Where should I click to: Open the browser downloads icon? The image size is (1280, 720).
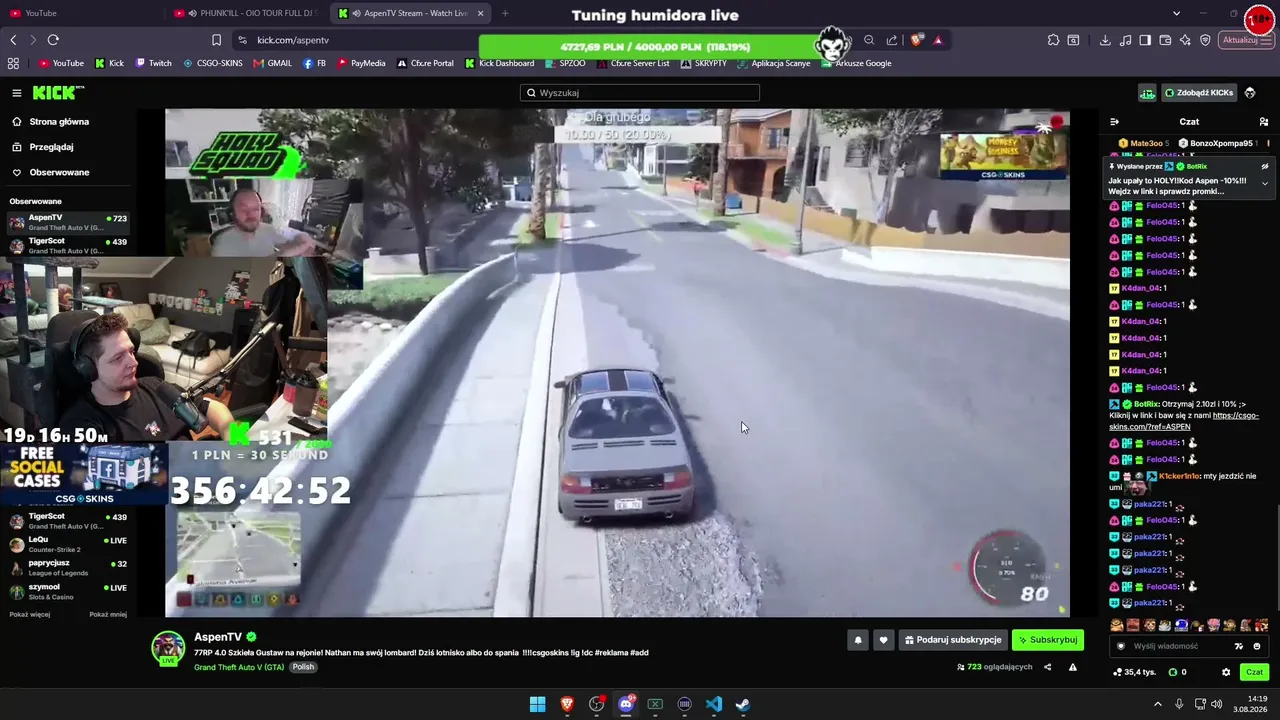[1105, 40]
